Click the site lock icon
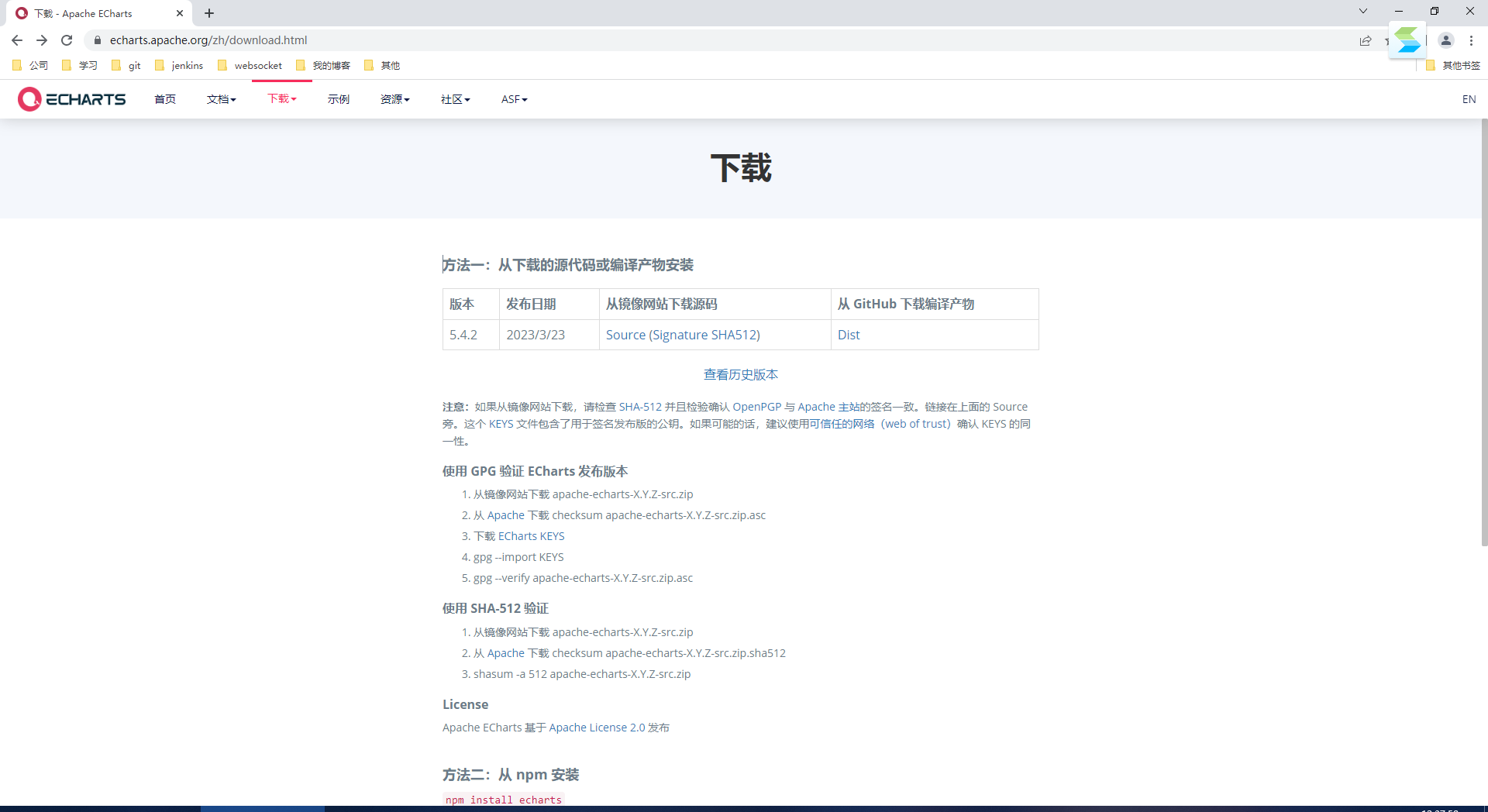1488x812 pixels. [98, 40]
